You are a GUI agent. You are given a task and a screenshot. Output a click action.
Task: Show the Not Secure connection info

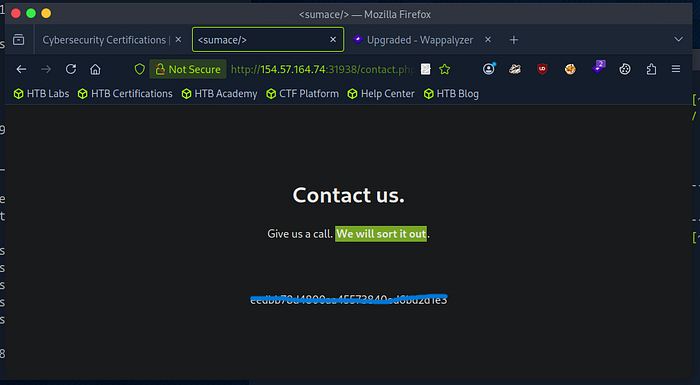188,69
